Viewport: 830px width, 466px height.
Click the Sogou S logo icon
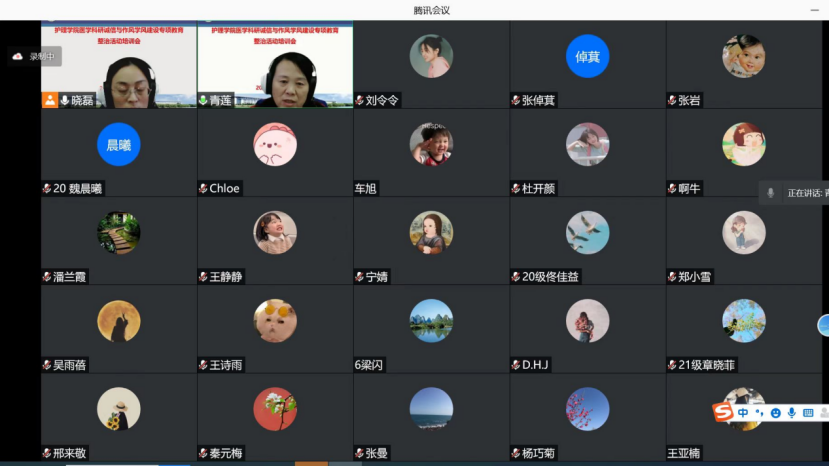[x=723, y=412]
